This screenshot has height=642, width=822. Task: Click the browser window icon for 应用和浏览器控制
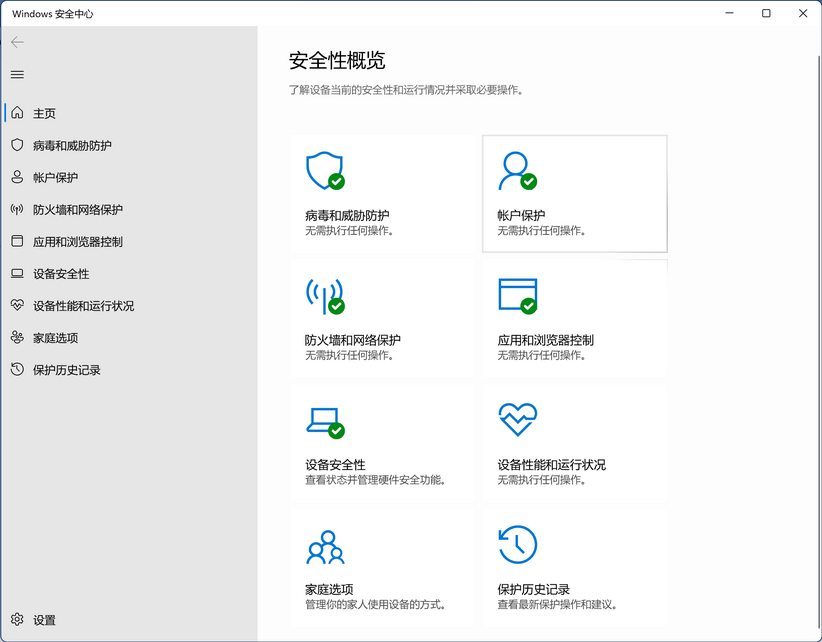tap(517, 295)
